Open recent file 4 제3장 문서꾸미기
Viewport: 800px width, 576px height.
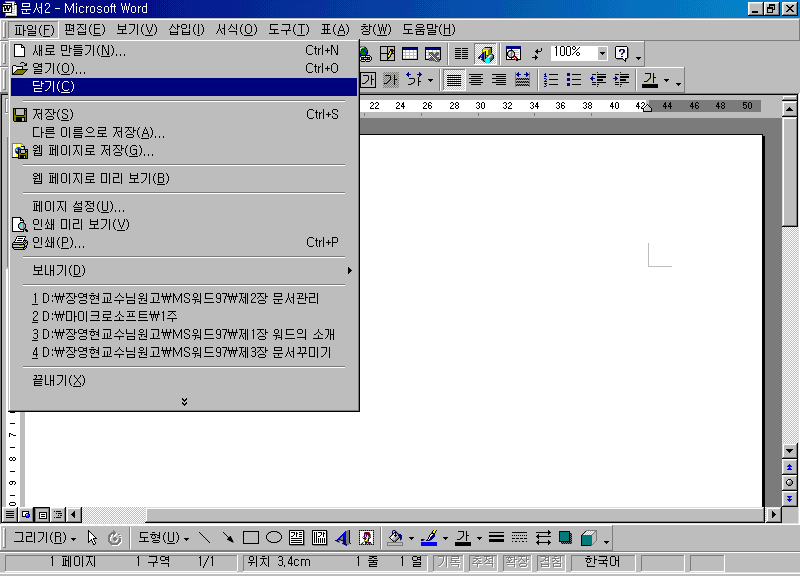(184, 353)
